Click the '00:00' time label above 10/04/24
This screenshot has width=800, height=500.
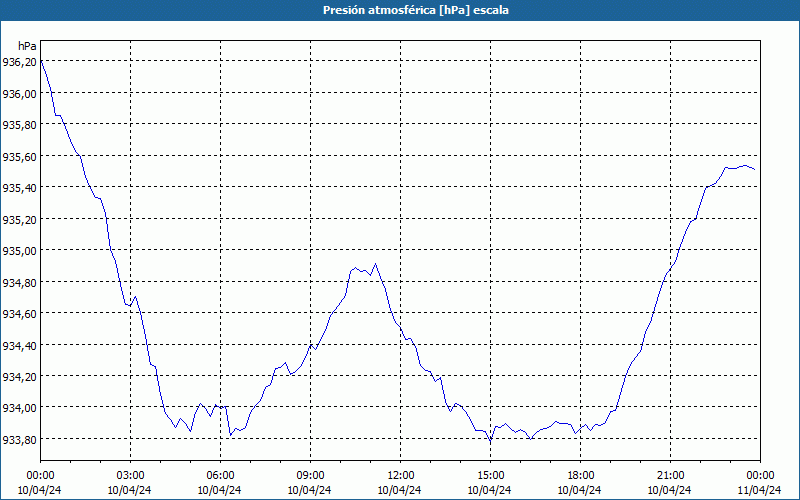pos(40,476)
